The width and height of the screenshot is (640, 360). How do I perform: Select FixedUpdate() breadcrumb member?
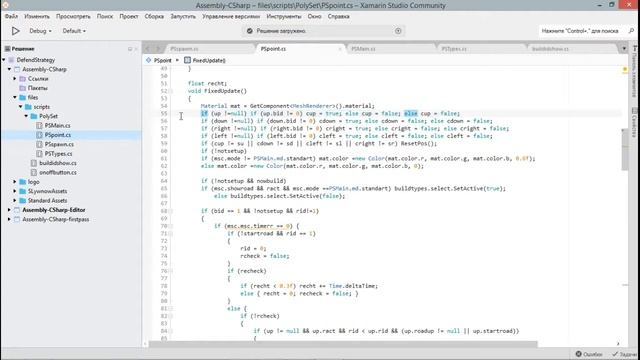point(204,60)
